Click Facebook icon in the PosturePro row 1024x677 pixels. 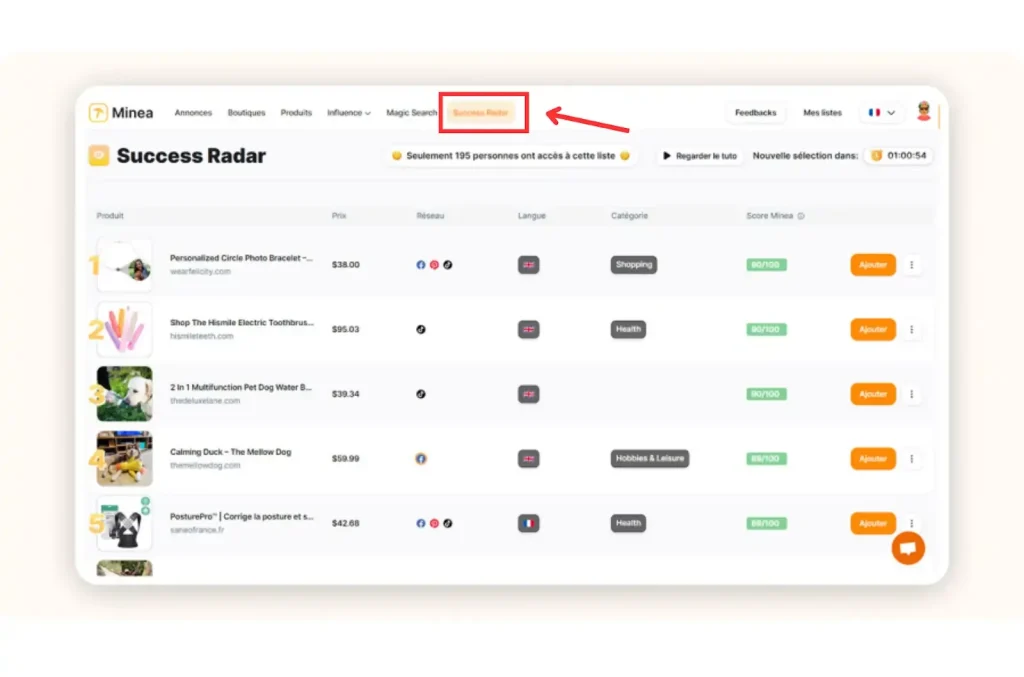tap(421, 523)
